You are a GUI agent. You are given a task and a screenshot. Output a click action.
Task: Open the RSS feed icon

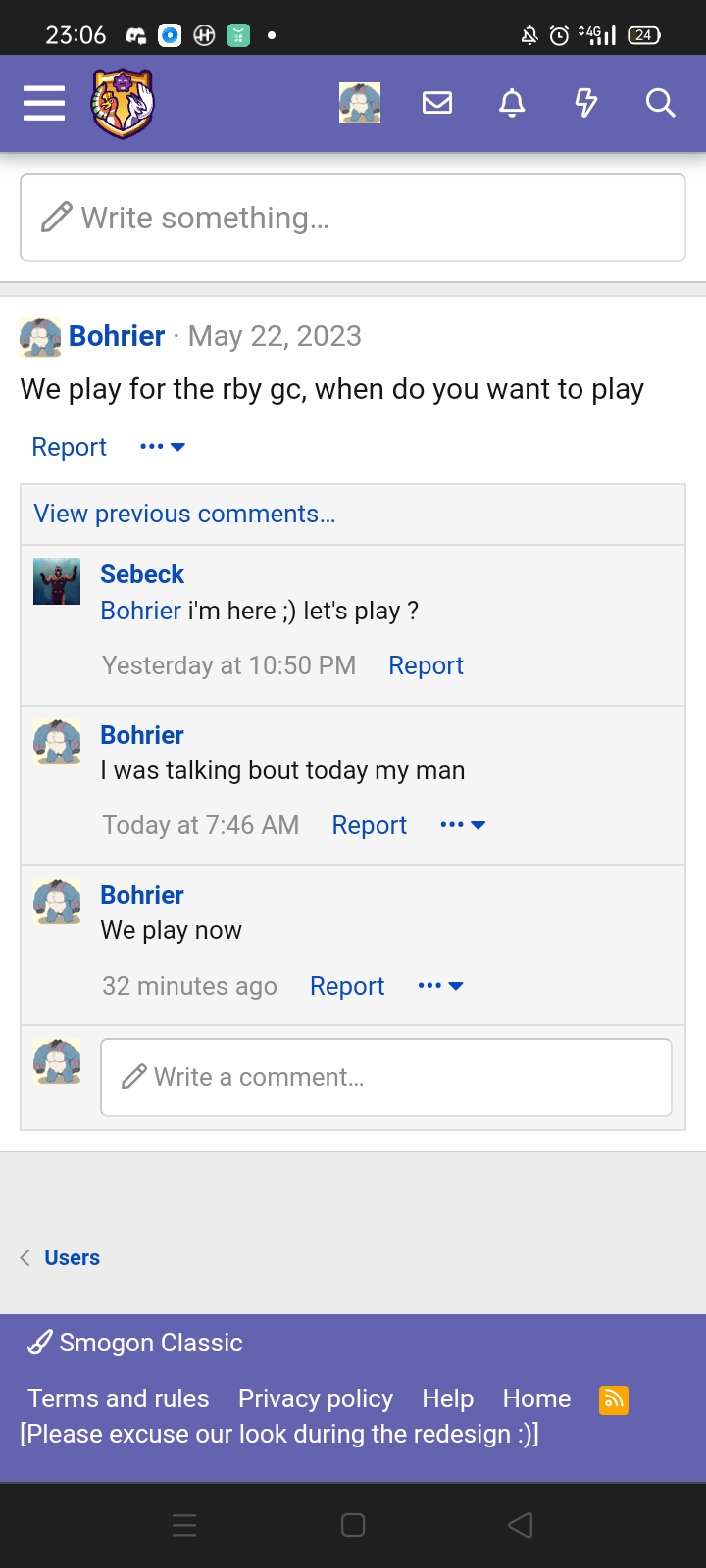[614, 1399]
